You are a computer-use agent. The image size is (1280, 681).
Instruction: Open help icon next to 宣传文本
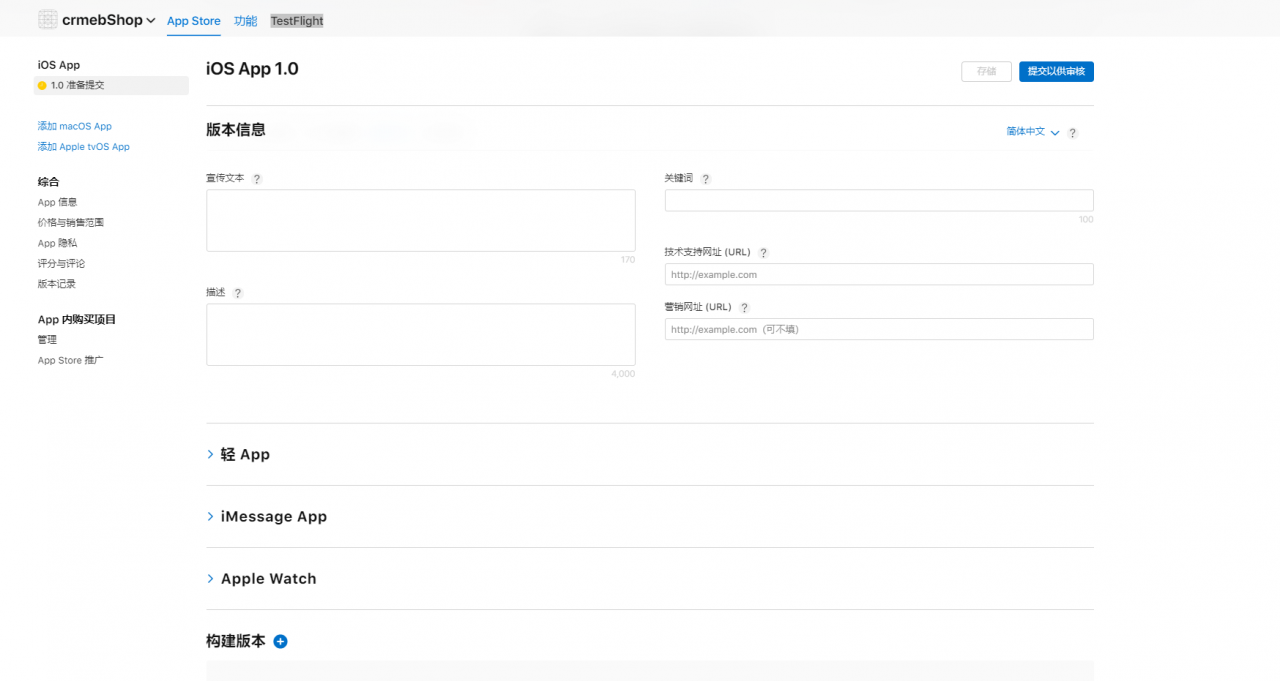(x=257, y=179)
